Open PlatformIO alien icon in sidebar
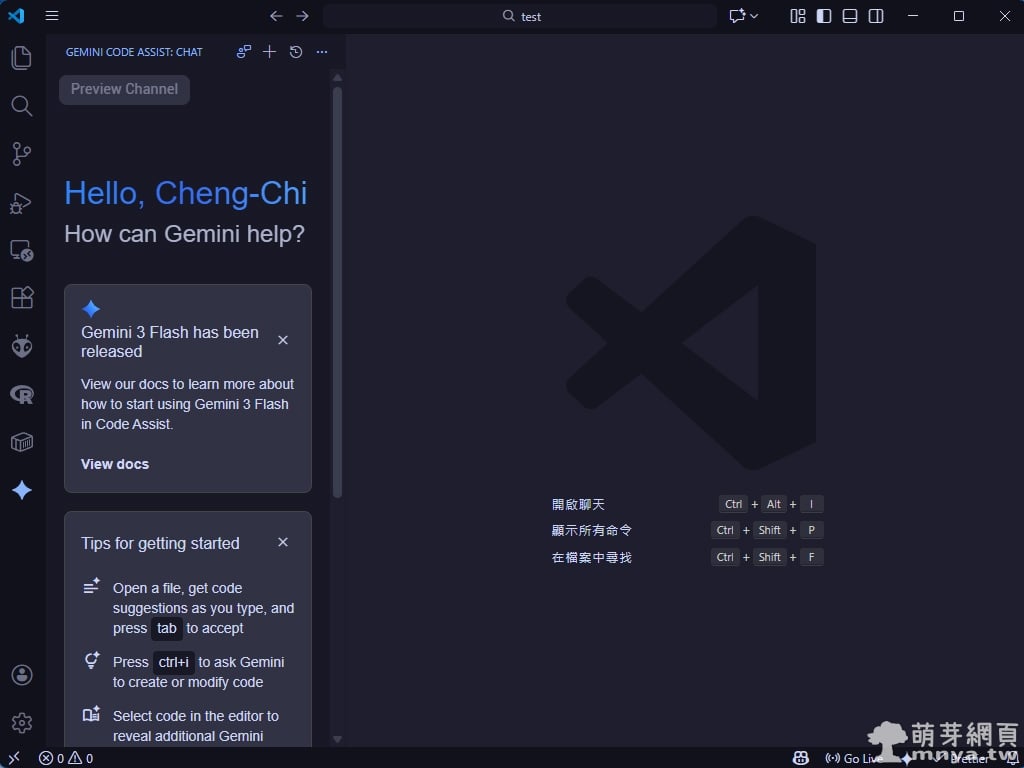This screenshot has height=768, width=1024. 21,346
